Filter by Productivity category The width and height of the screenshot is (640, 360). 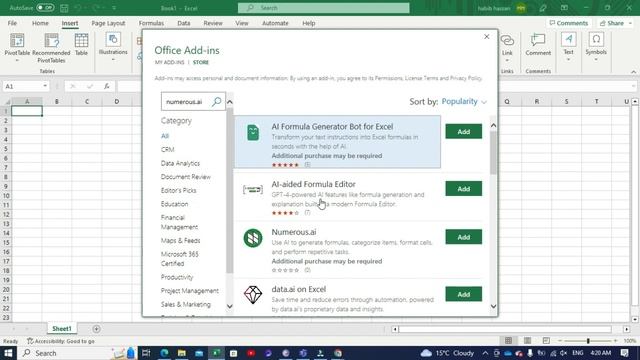177,277
